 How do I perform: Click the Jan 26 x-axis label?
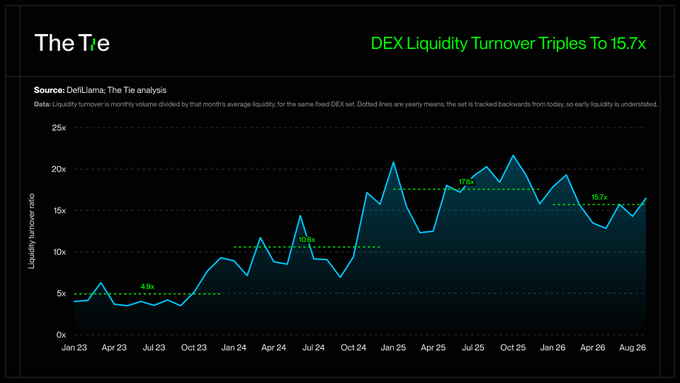tap(553, 348)
